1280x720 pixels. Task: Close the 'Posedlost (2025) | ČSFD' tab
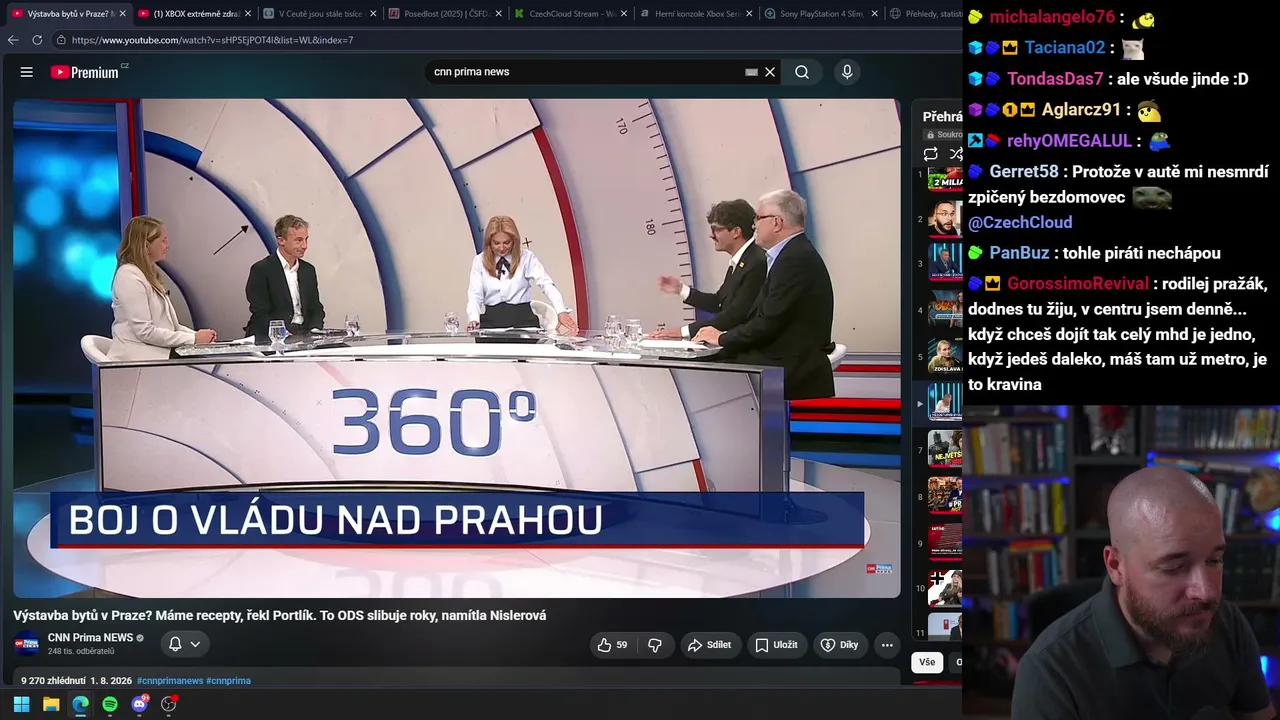point(498,14)
